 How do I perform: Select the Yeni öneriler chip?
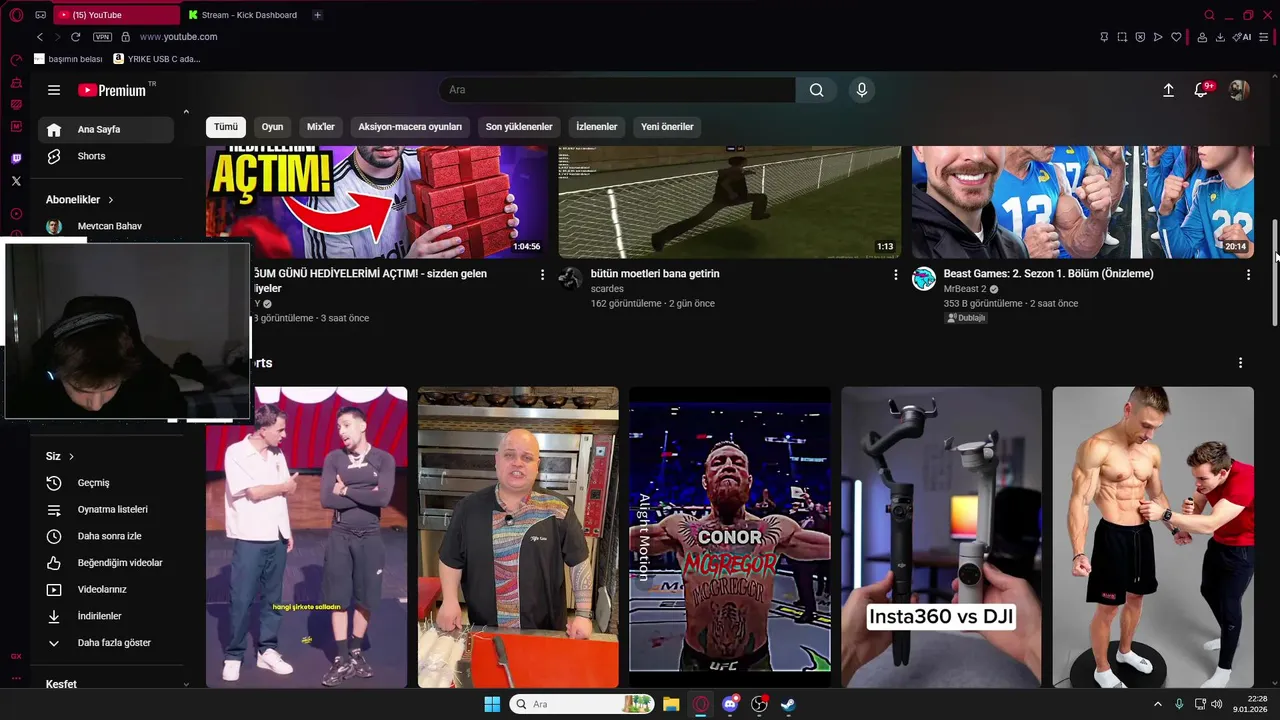[x=667, y=127]
